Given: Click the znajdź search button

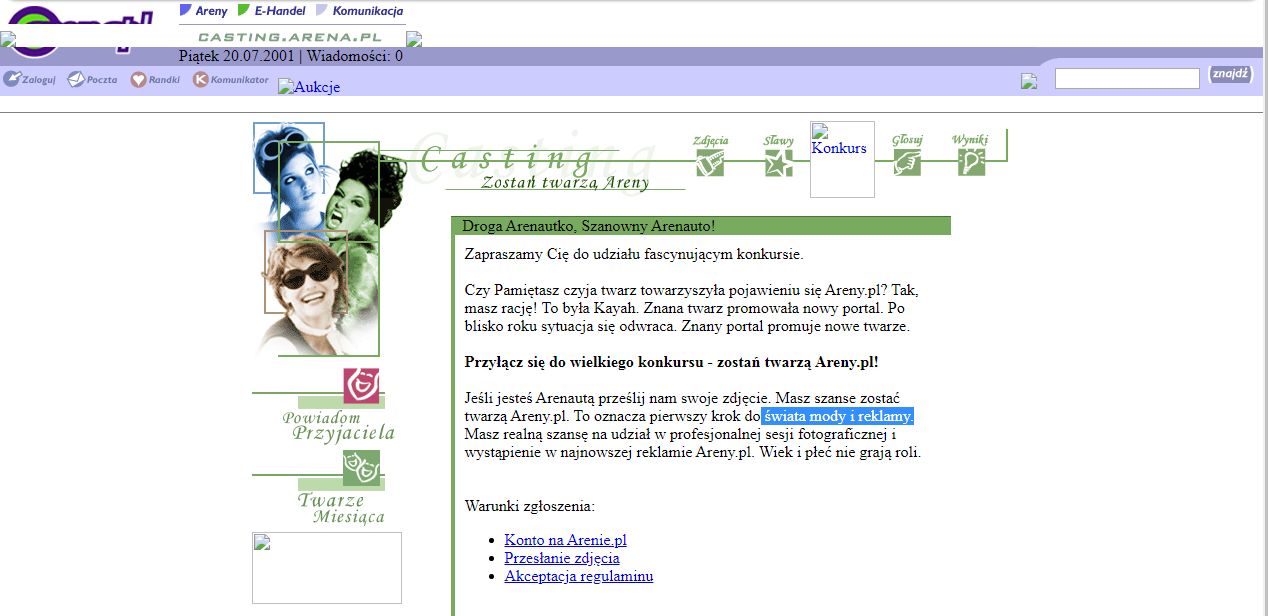Looking at the screenshot, I should click(1230, 74).
